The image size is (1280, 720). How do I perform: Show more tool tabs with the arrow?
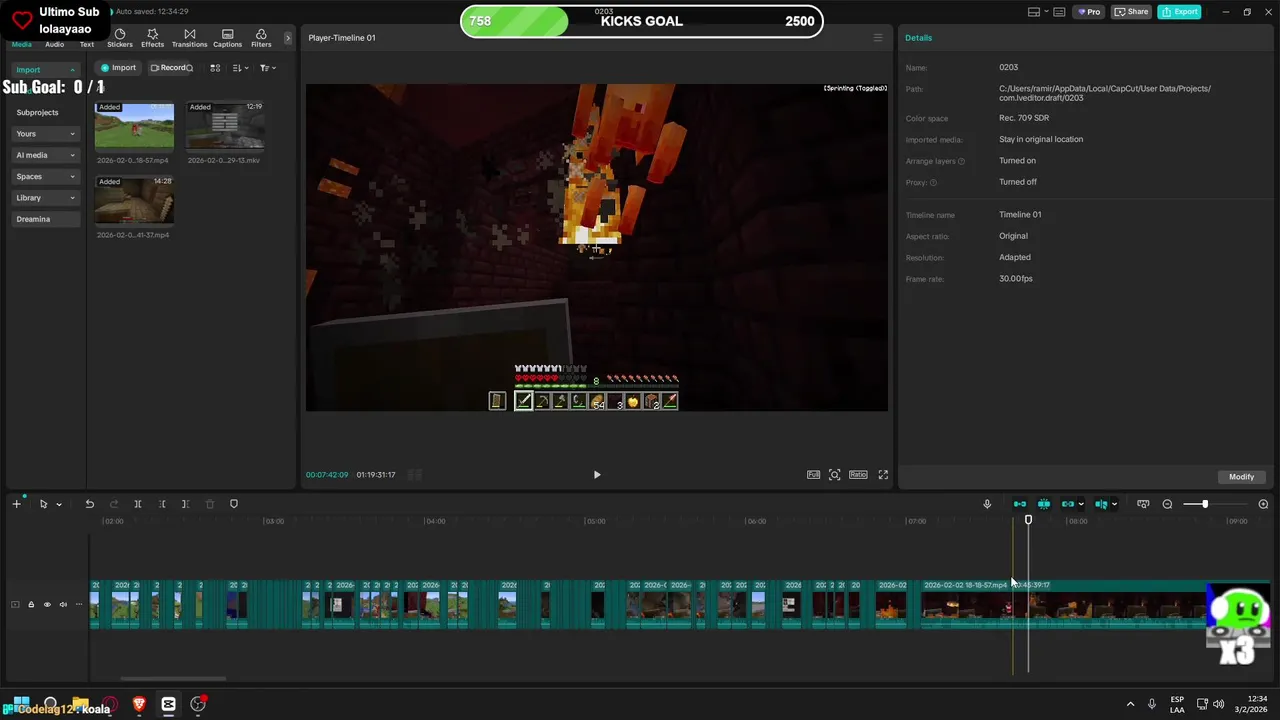click(288, 38)
